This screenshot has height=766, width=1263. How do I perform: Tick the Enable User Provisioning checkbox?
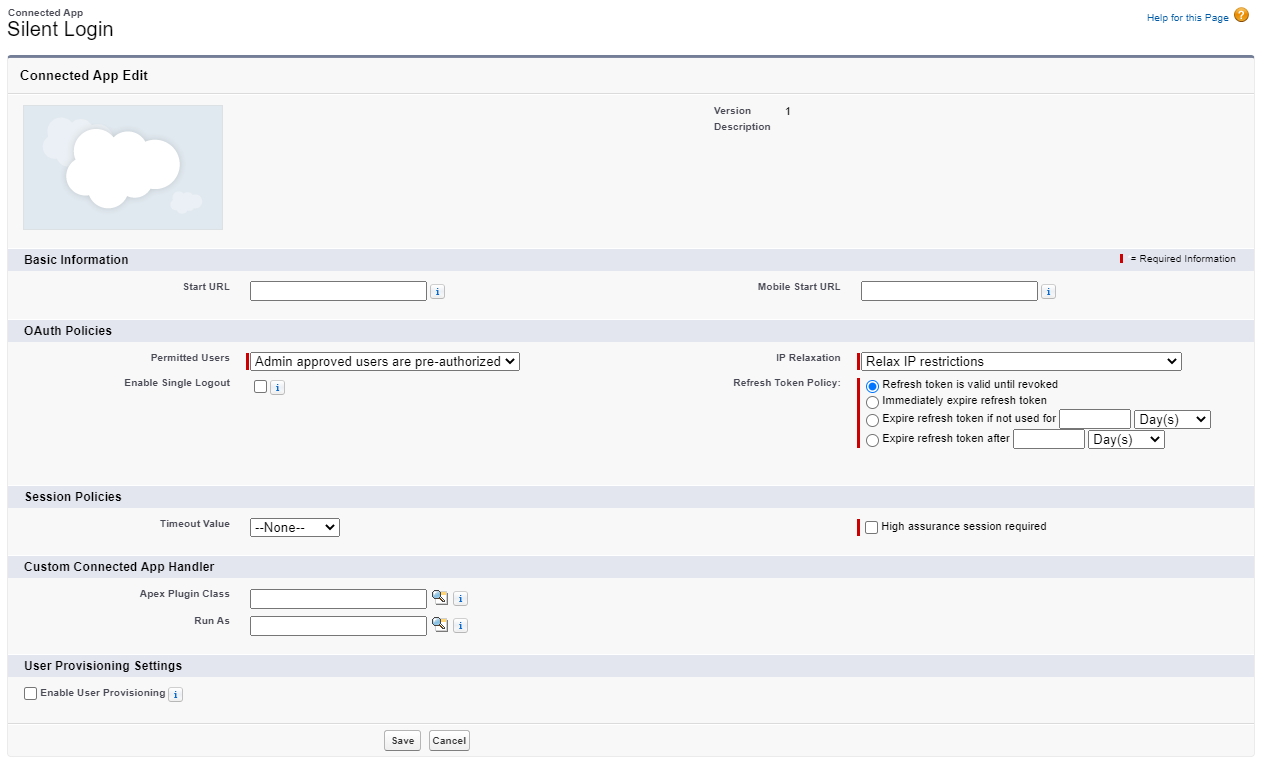(30, 693)
